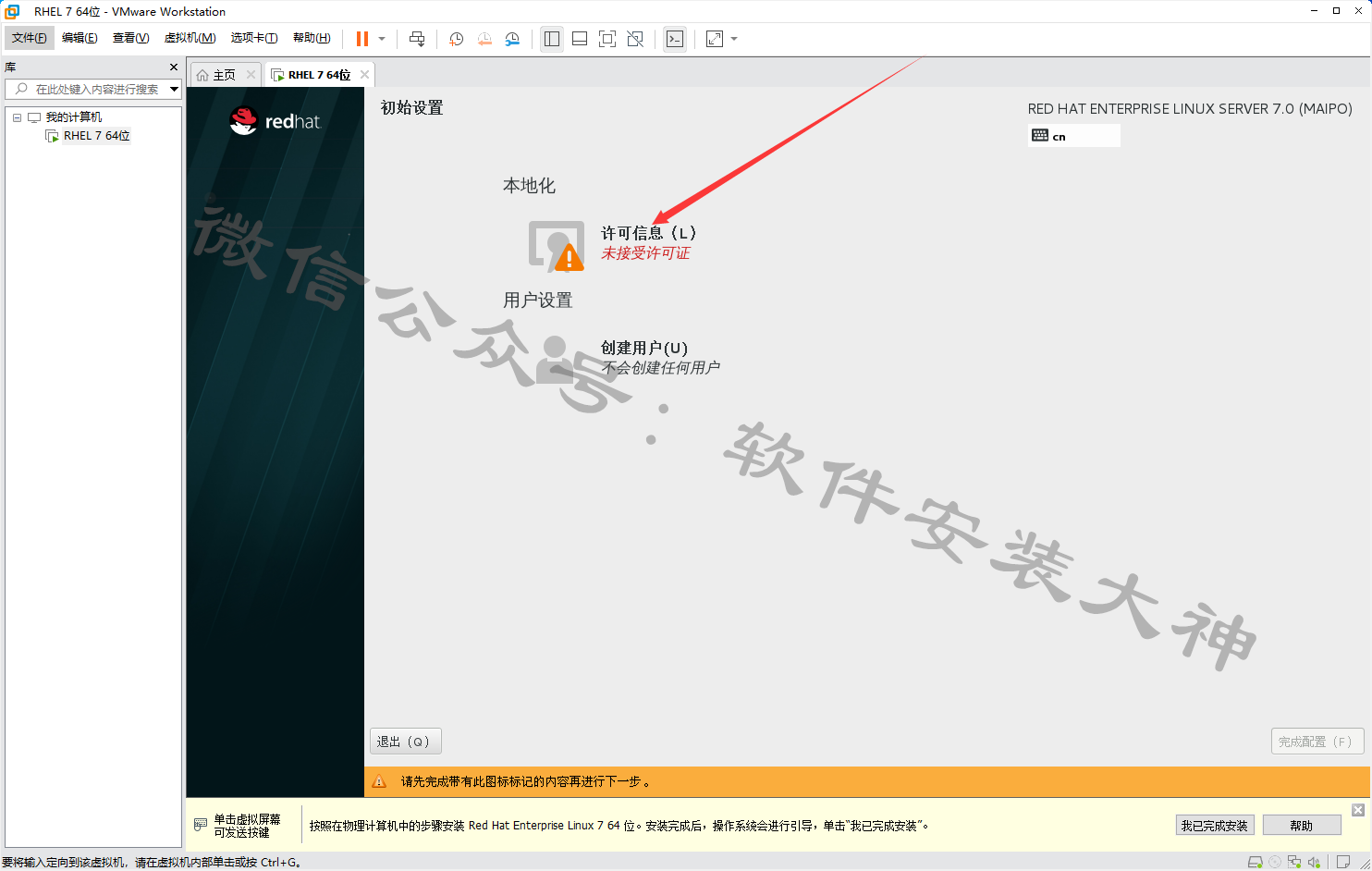Open the 虚拟机(M) menu

click(x=190, y=38)
